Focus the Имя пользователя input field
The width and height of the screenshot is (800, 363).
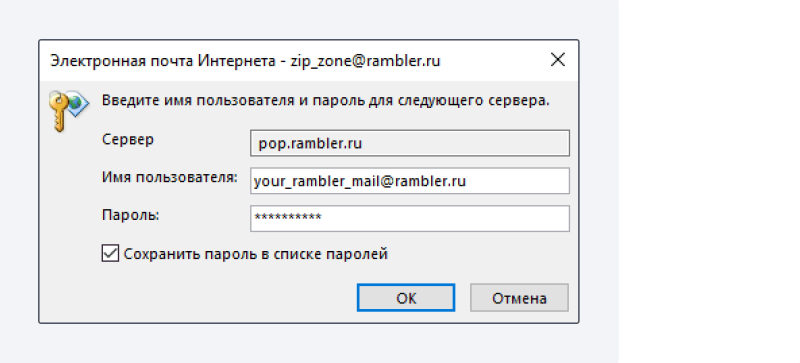pos(410,181)
